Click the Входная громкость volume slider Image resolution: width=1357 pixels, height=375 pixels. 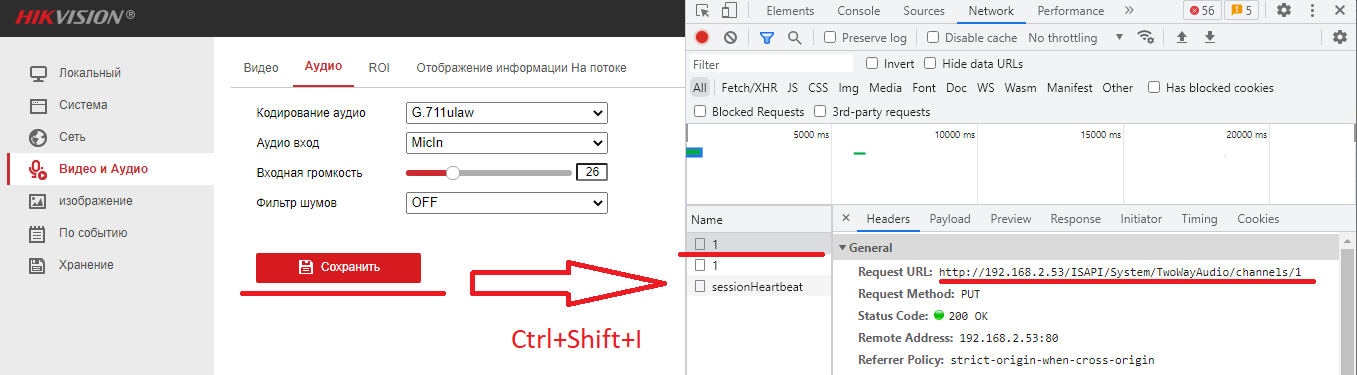(489, 172)
